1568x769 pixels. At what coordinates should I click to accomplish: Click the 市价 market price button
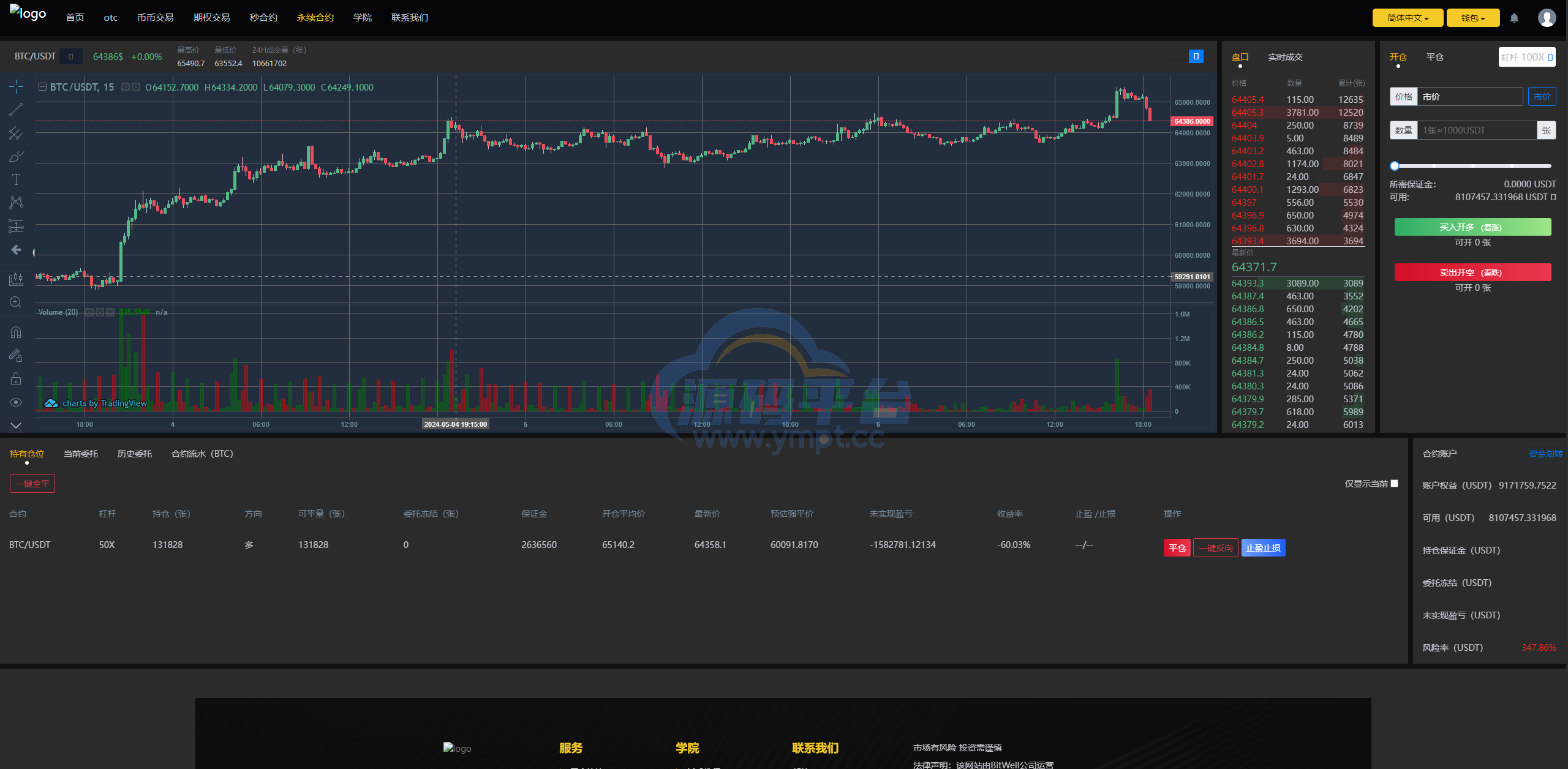1542,97
